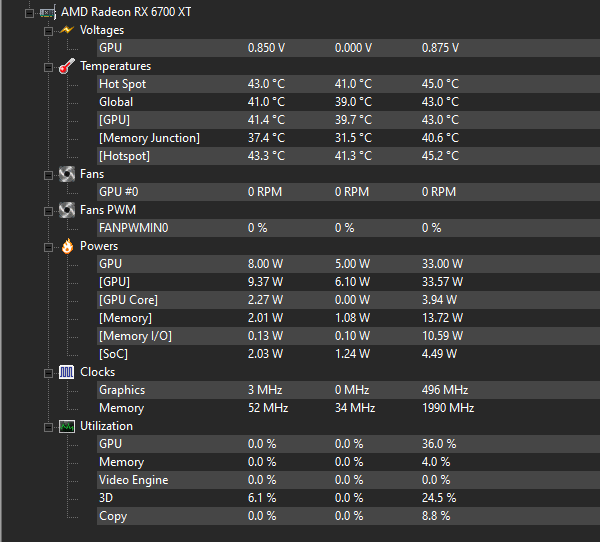The image size is (601, 542).
Task: Select the Fans PWM category label
Action: pos(108,210)
